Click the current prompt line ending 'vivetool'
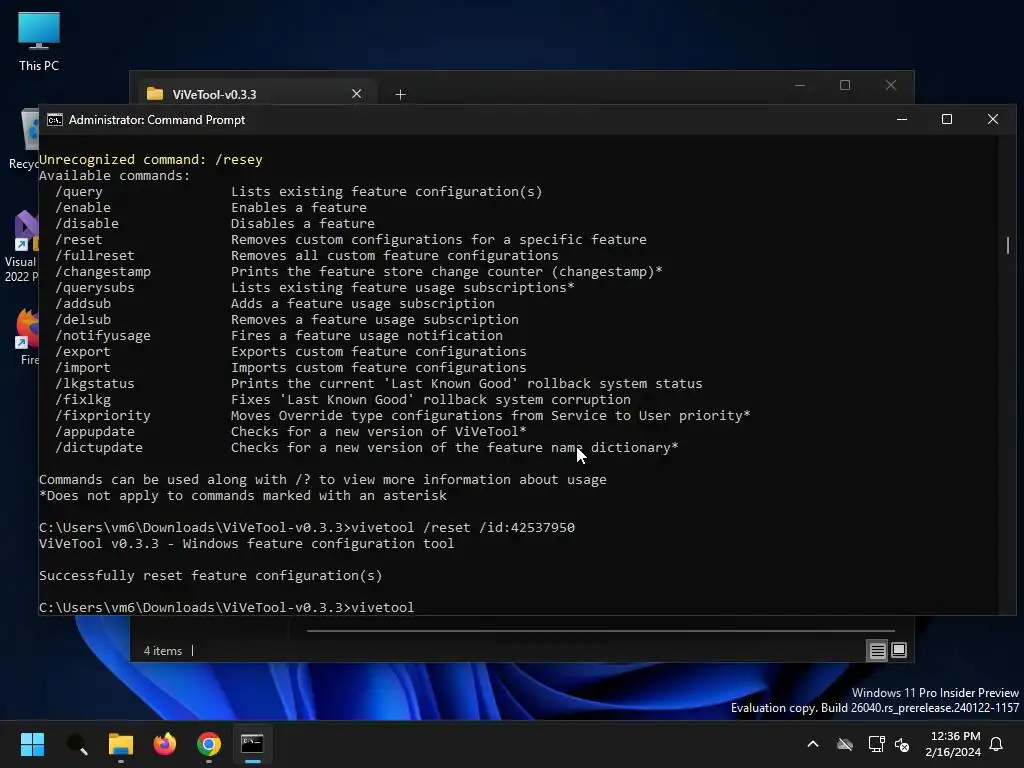This screenshot has width=1024, height=768. pos(226,608)
